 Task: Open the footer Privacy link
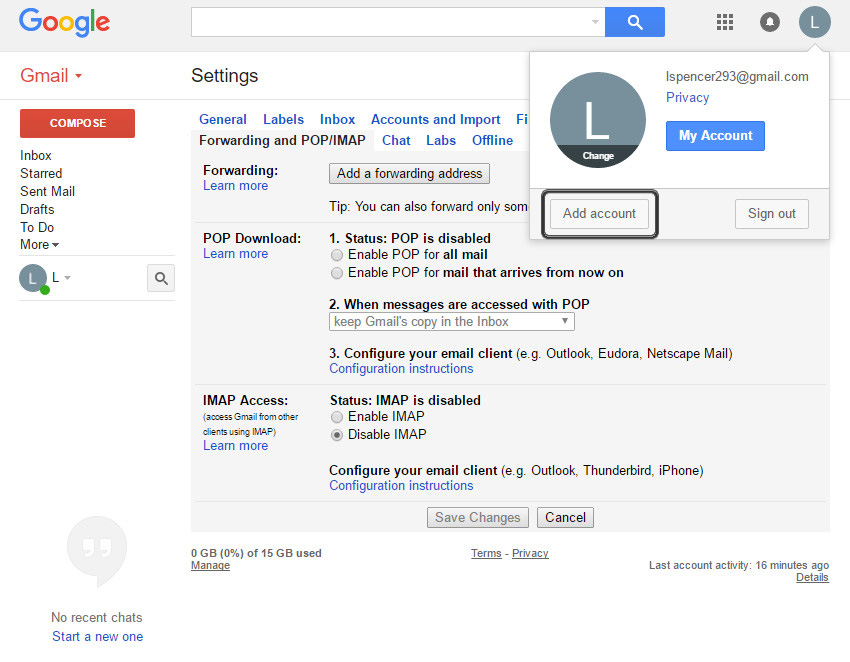click(530, 554)
